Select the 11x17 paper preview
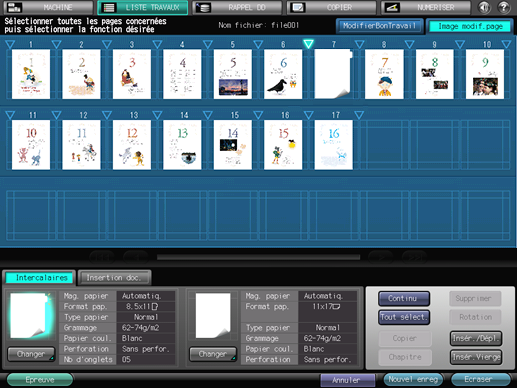The width and height of the screenshot is (517, 388). [213, 316]
